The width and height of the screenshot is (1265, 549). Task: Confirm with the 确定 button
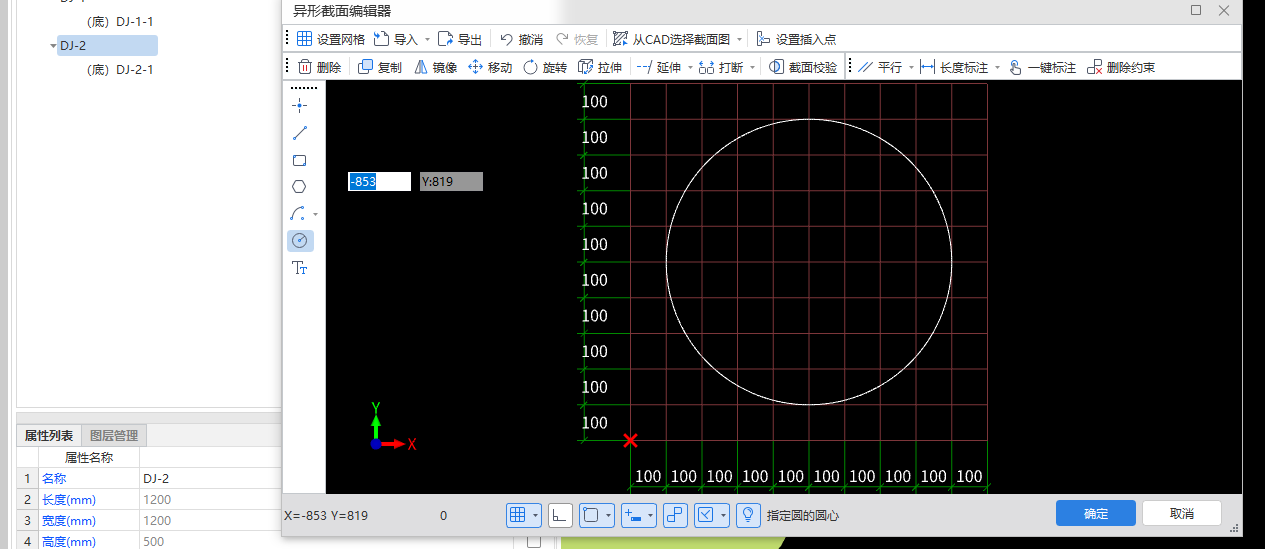click(1096, 513)
